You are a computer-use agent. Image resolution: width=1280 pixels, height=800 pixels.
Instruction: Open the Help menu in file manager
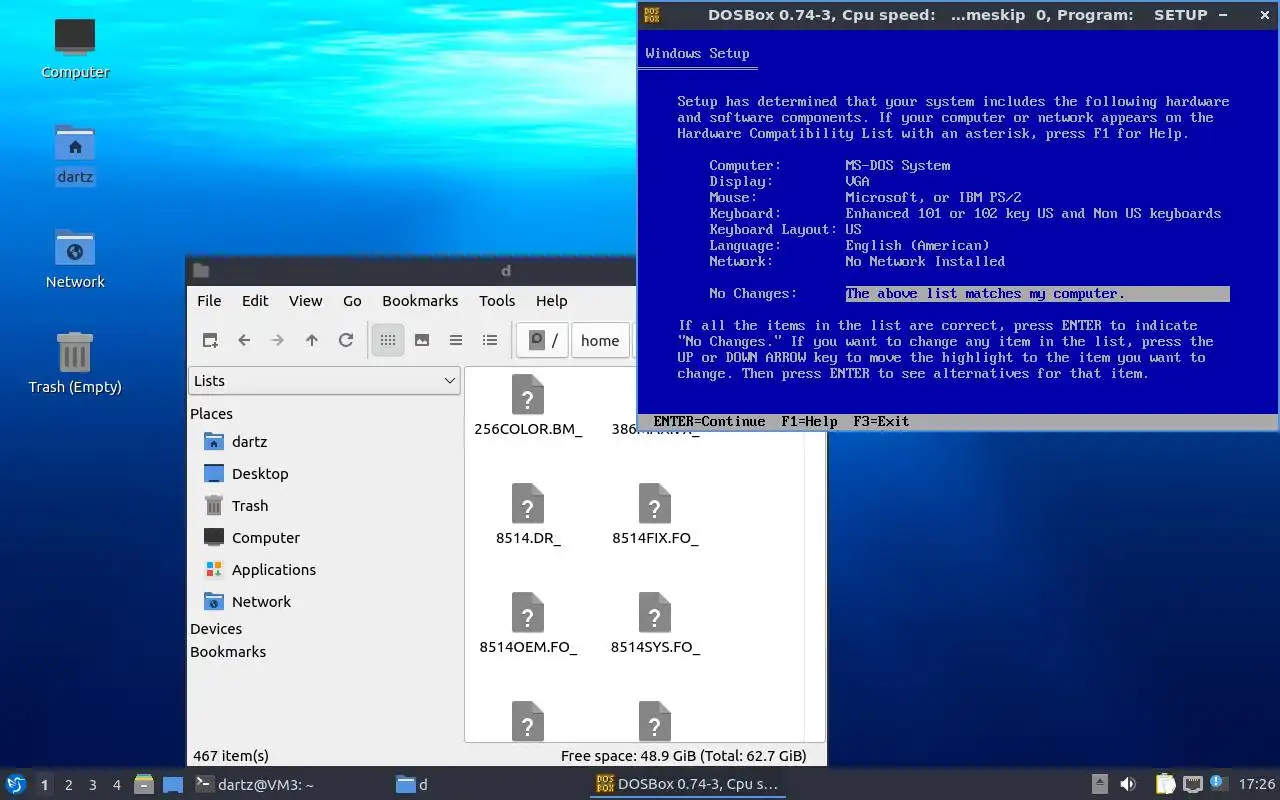coord(551,300)
